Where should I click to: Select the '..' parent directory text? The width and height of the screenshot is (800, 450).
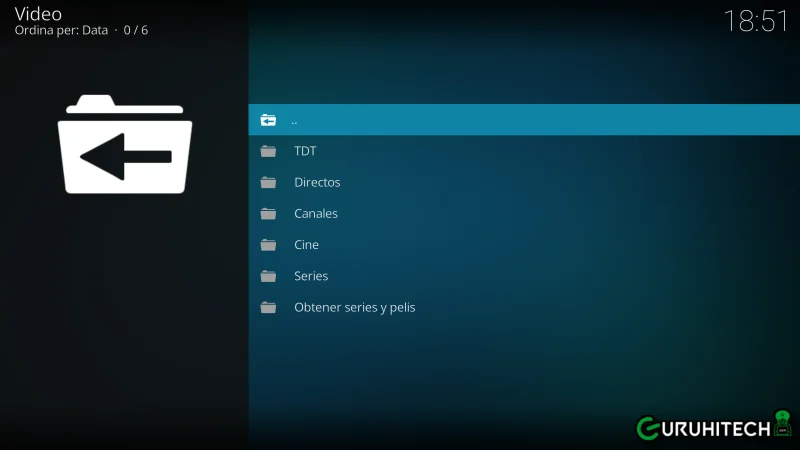294,120
